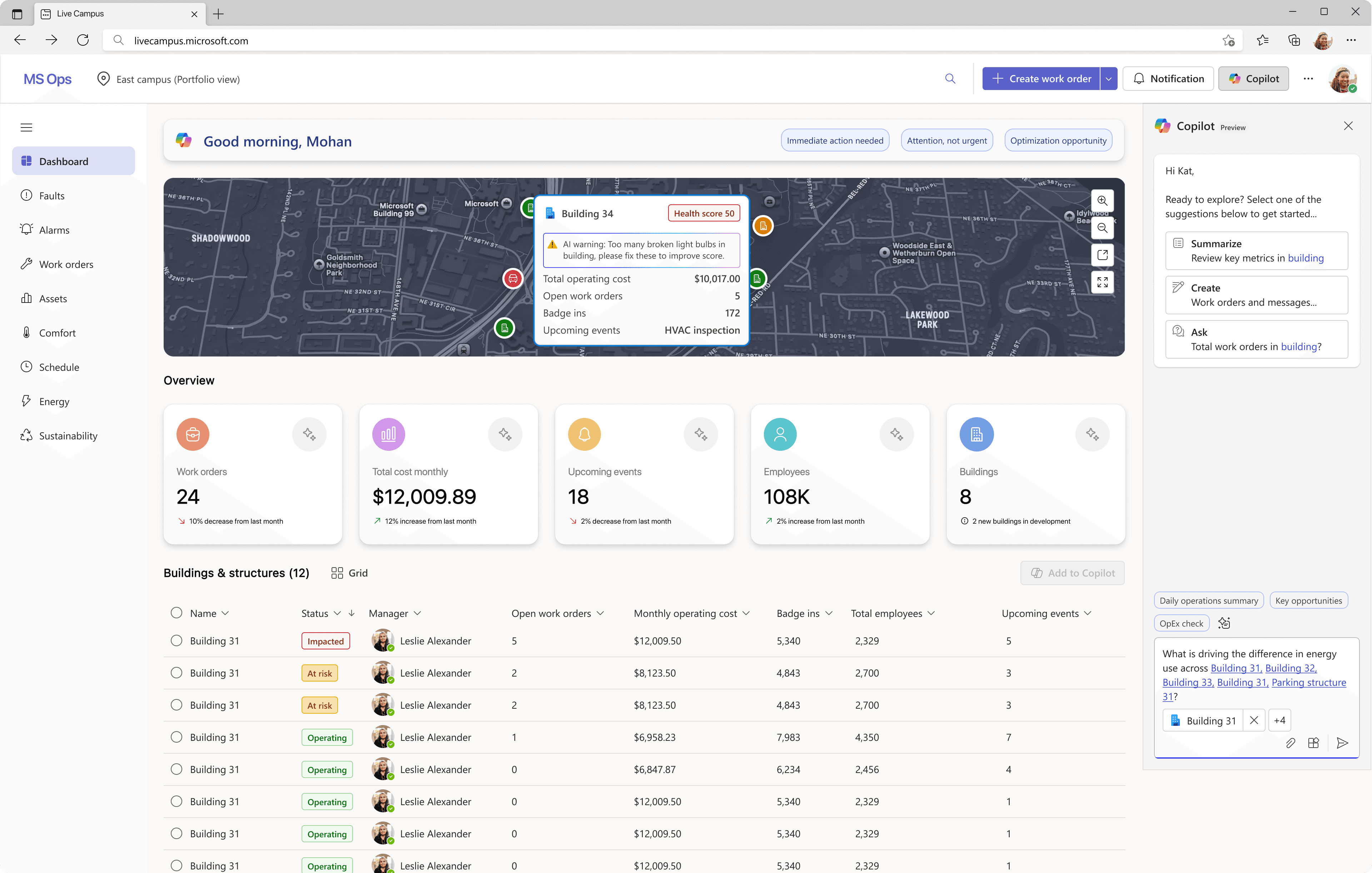Navigate to Sustainability in sidebar
The height and width of the screenshot is (873, 1372).
click(x=68, y=436)
